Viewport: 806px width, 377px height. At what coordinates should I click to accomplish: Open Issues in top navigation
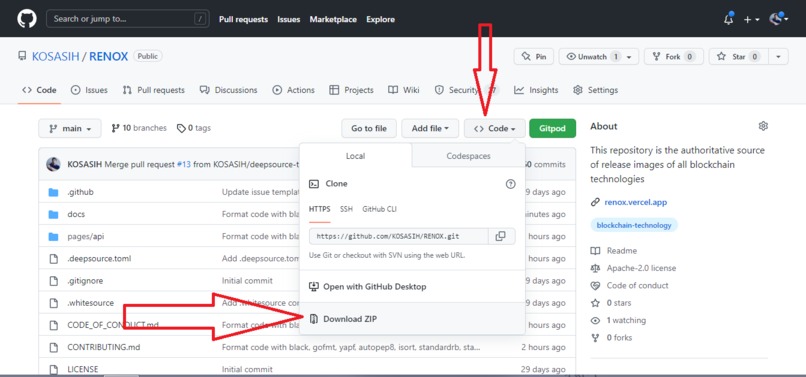pos(288,19)
